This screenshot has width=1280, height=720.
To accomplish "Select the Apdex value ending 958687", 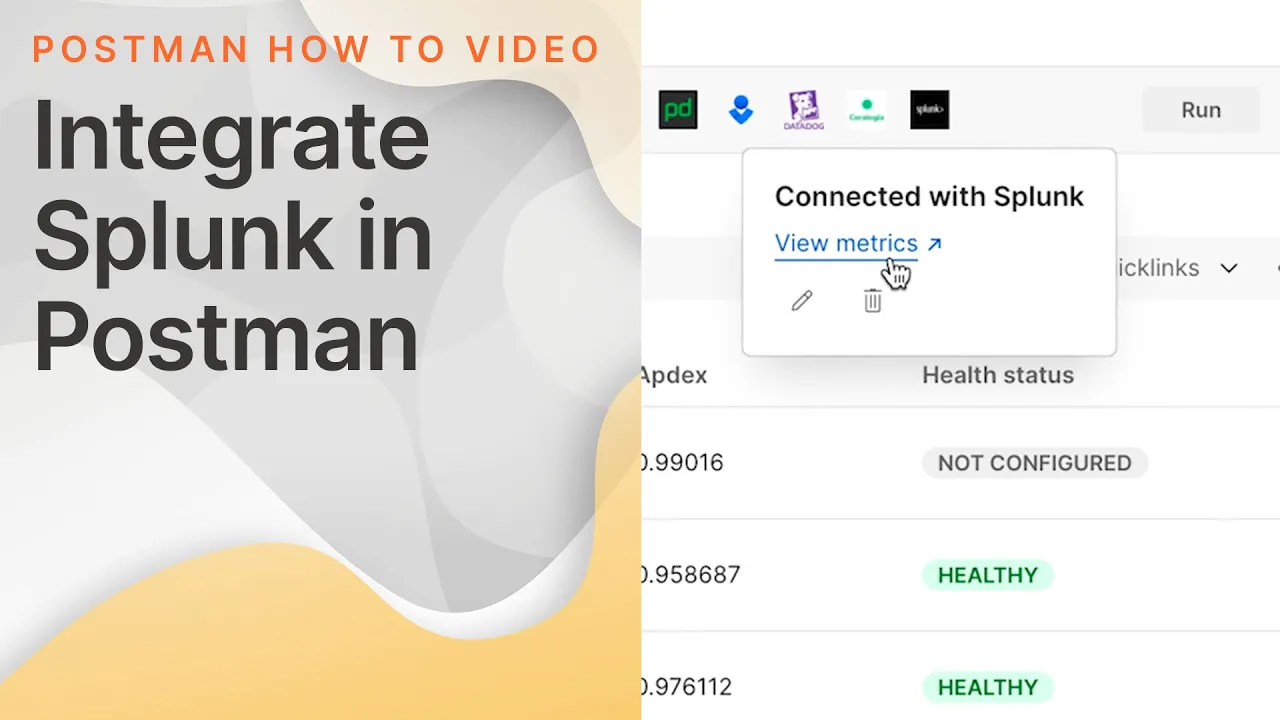I will [690, 575].
